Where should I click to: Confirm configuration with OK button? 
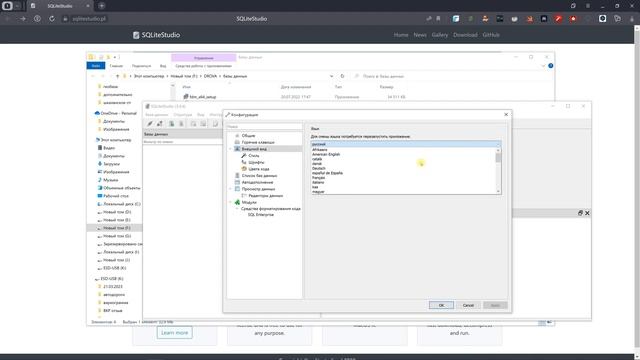point(441,305)
